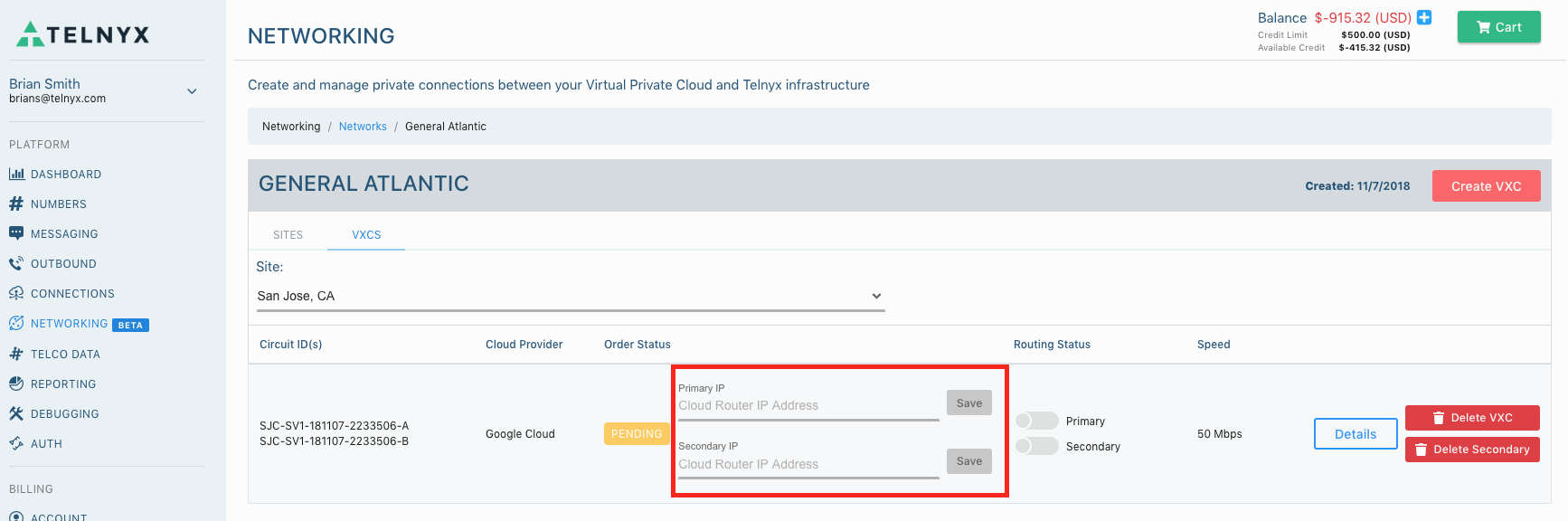Open Debugging from the sidebar
This screenshot has height=521, width=1568.
65,413
